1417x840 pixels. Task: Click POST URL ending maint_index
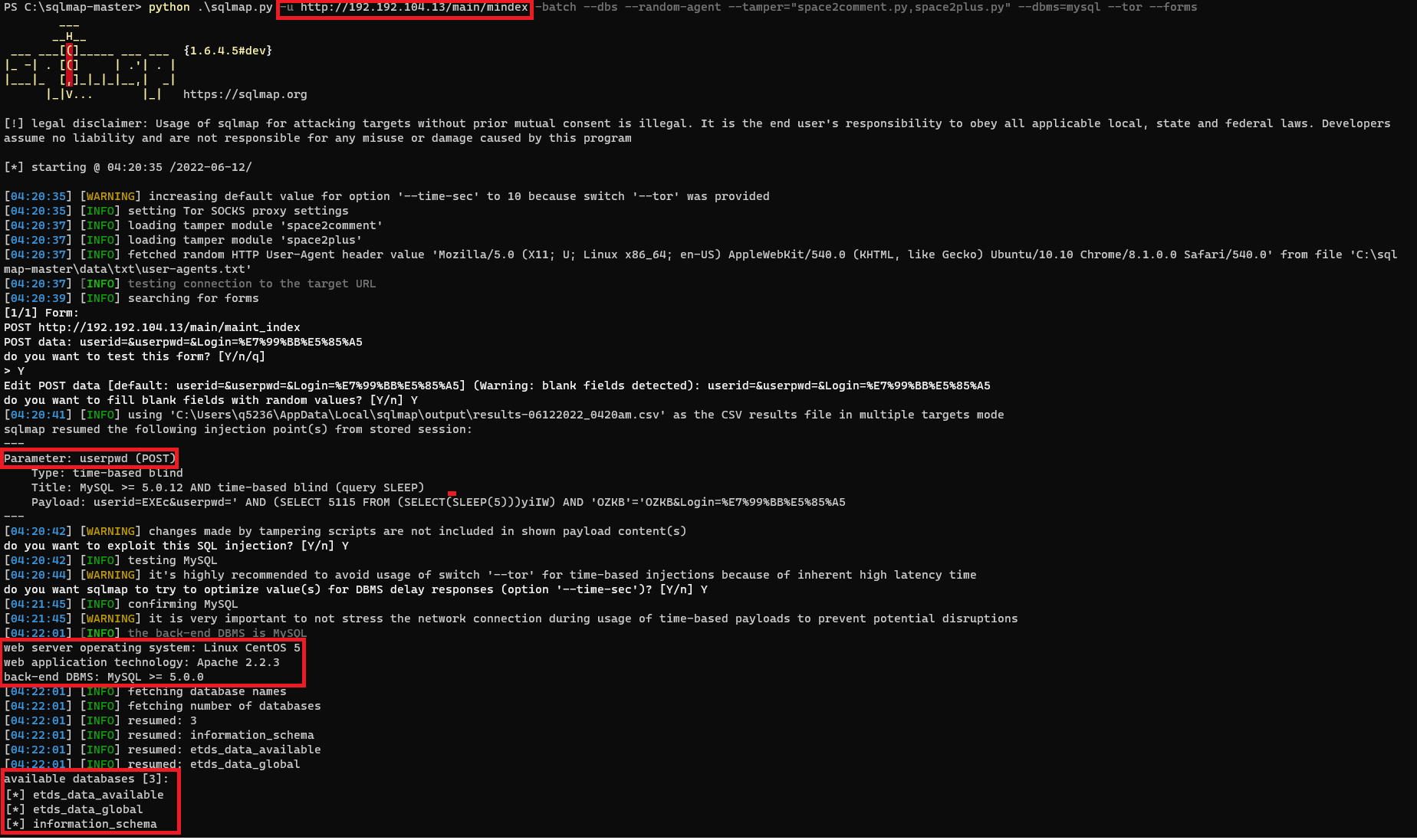tap(152, 327)
